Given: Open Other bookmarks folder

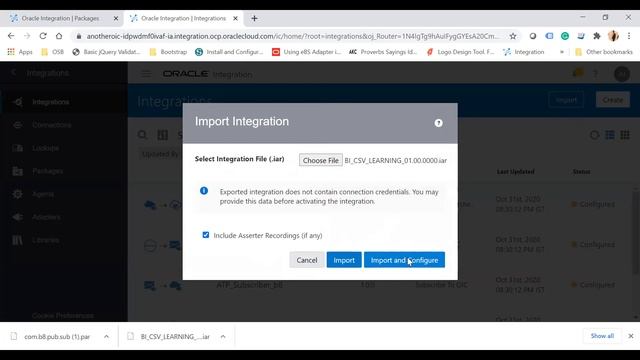Looking at the screenshot, I should [604, 52].
